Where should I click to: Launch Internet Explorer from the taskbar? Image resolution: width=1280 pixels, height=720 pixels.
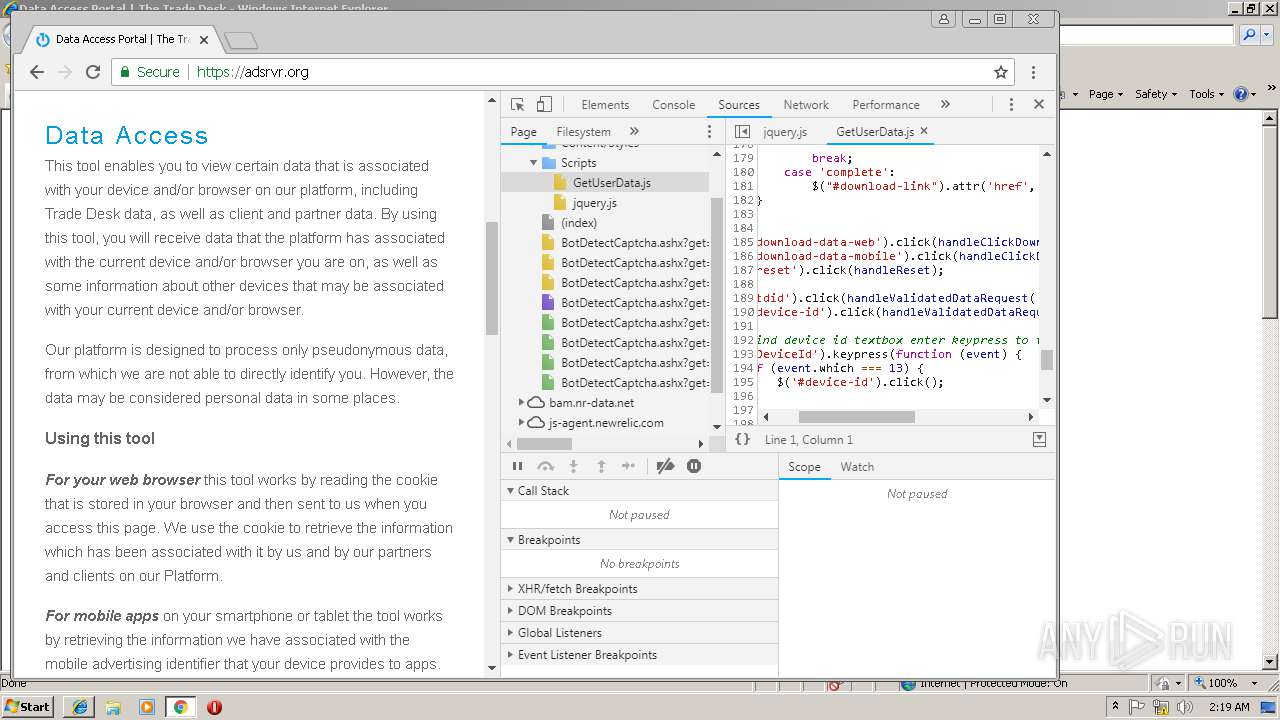80,706
